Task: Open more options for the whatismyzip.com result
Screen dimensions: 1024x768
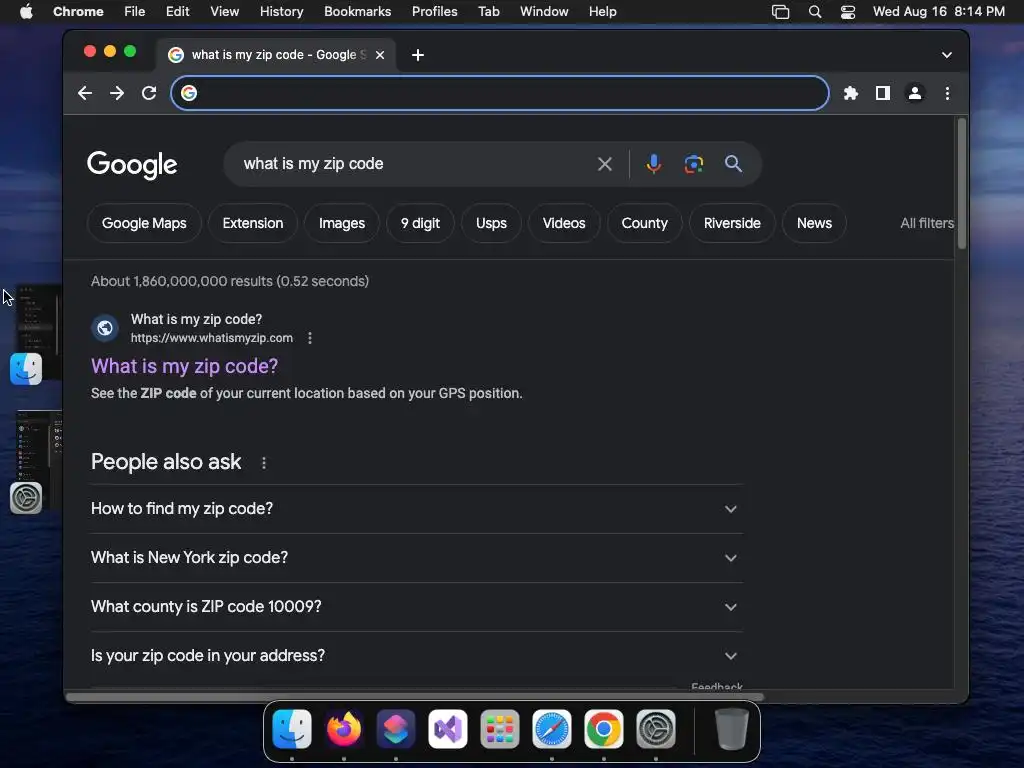Action: tap(310, 338)
